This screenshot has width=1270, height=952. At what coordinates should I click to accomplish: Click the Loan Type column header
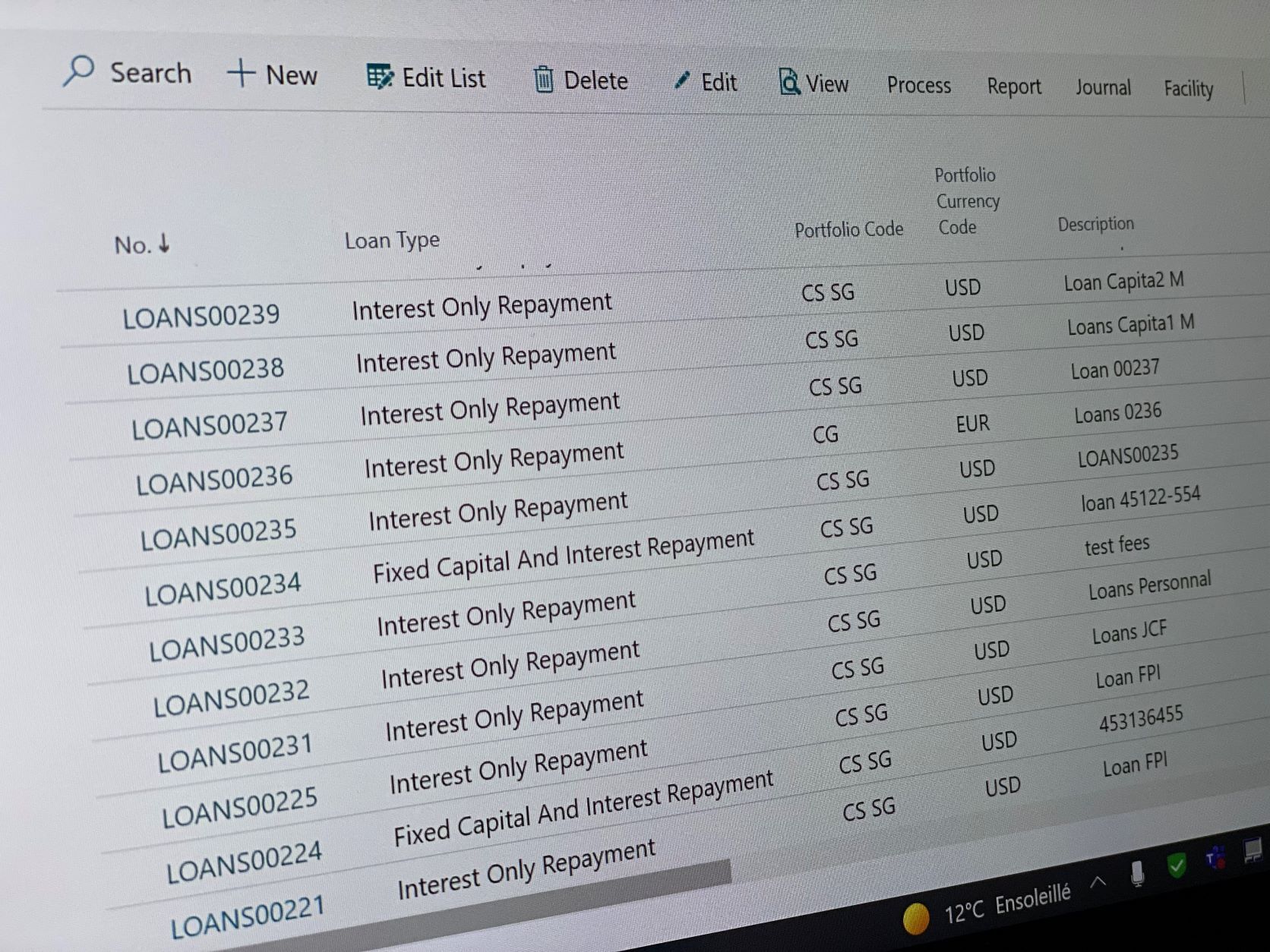point(392,241)
